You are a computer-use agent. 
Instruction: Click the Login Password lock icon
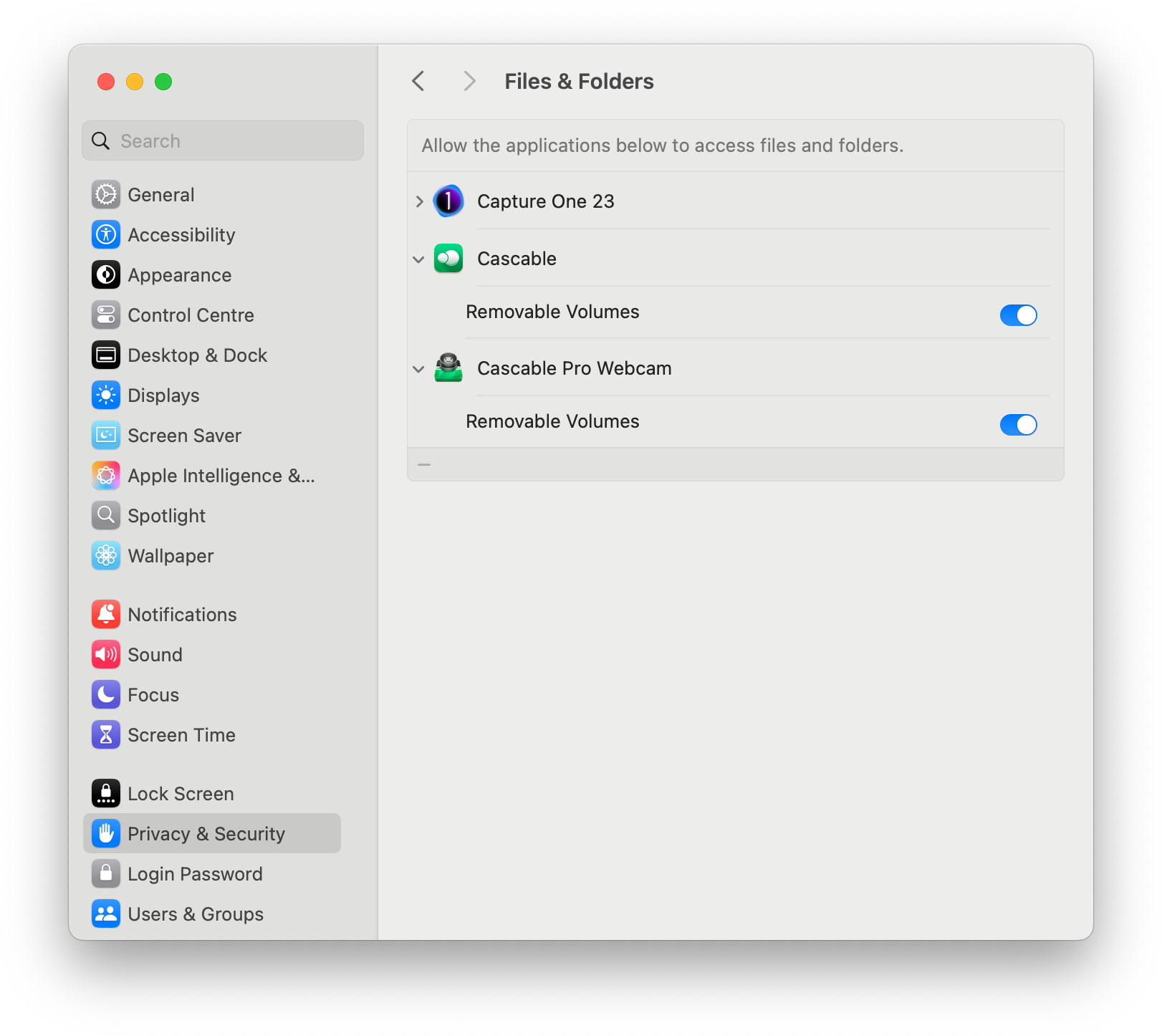click(x=106, y=874)
